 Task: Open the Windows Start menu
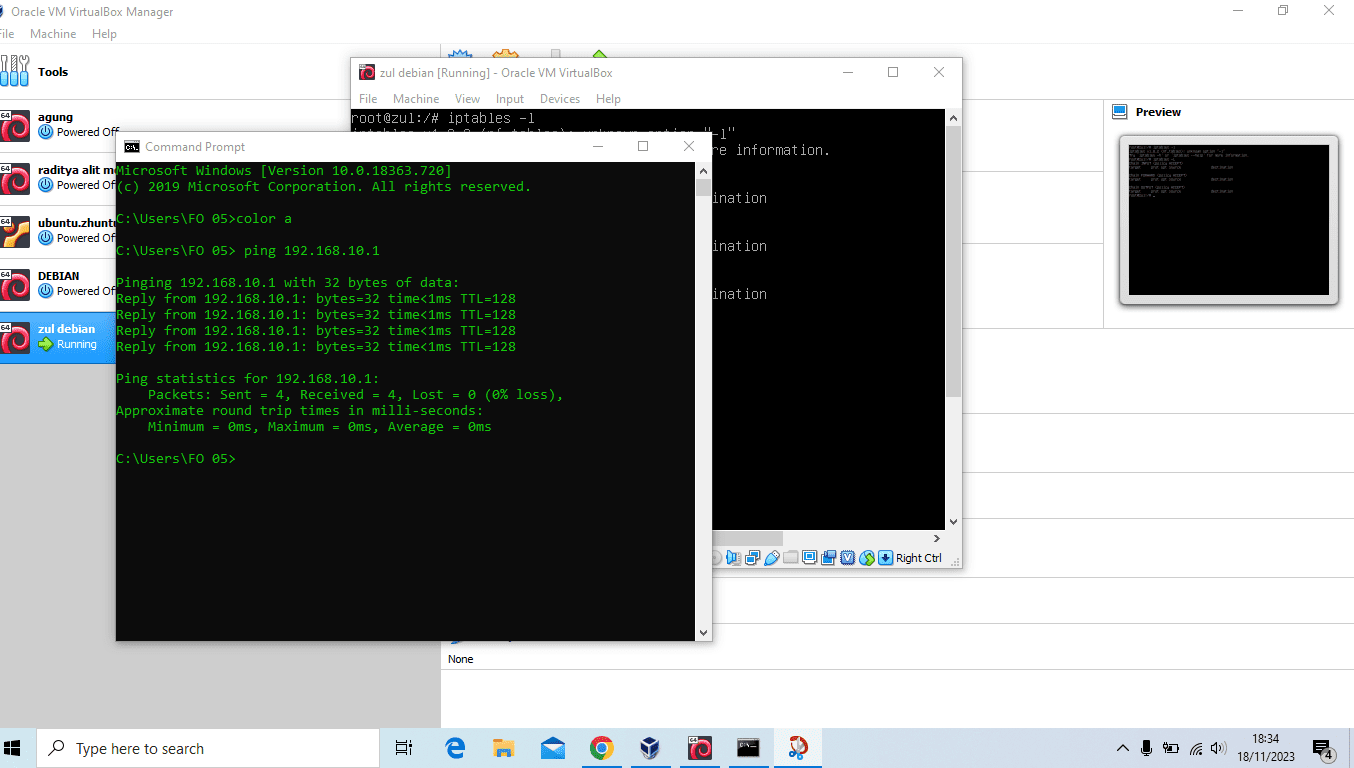pyautogui.click(x=13, y=748)
